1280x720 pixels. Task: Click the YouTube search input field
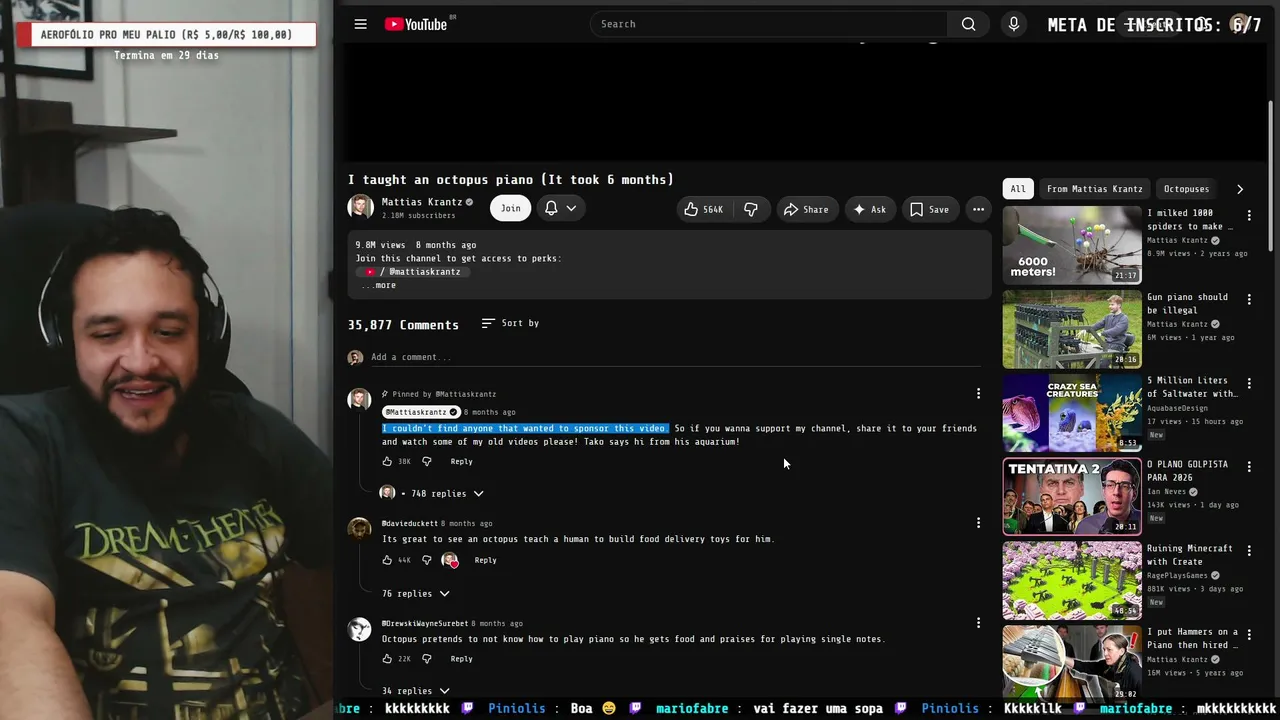click(769, 24)
